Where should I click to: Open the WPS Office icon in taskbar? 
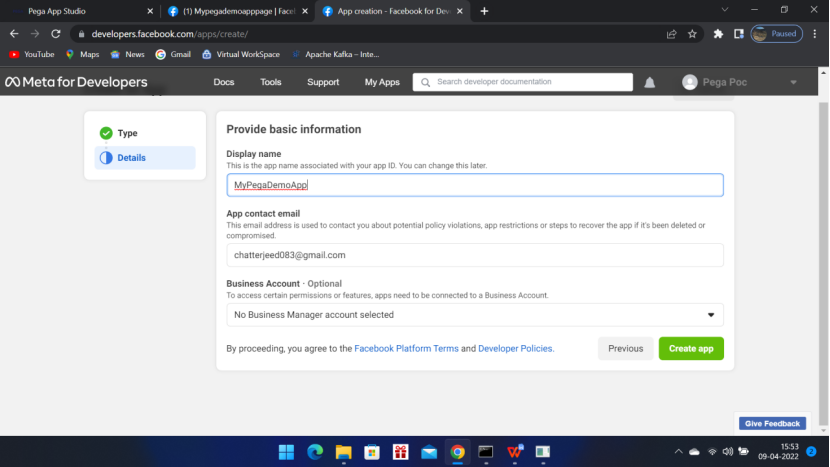tap(515, 452)
